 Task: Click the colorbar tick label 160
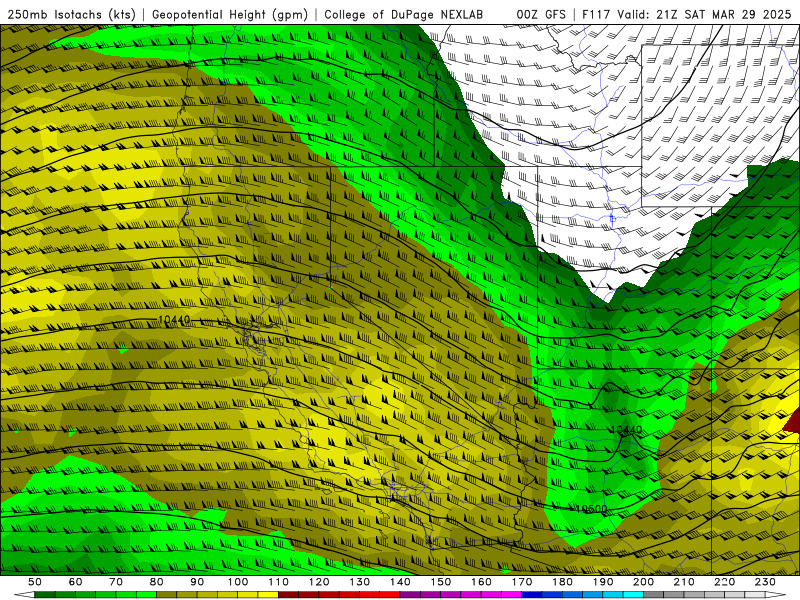pyautogui.click(x=481, y=582)
